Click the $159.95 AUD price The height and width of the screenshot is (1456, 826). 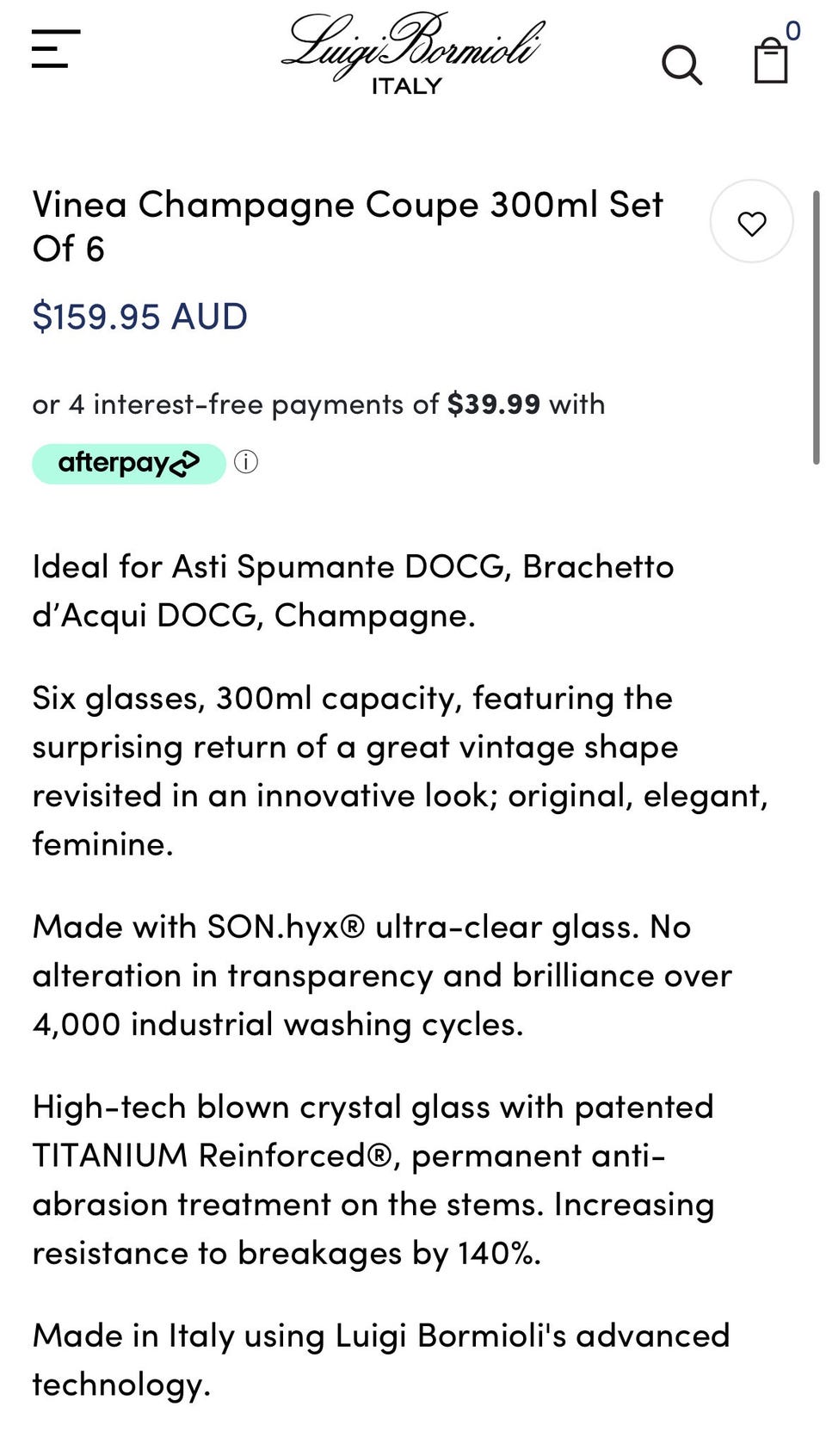(x=139, y=317)
